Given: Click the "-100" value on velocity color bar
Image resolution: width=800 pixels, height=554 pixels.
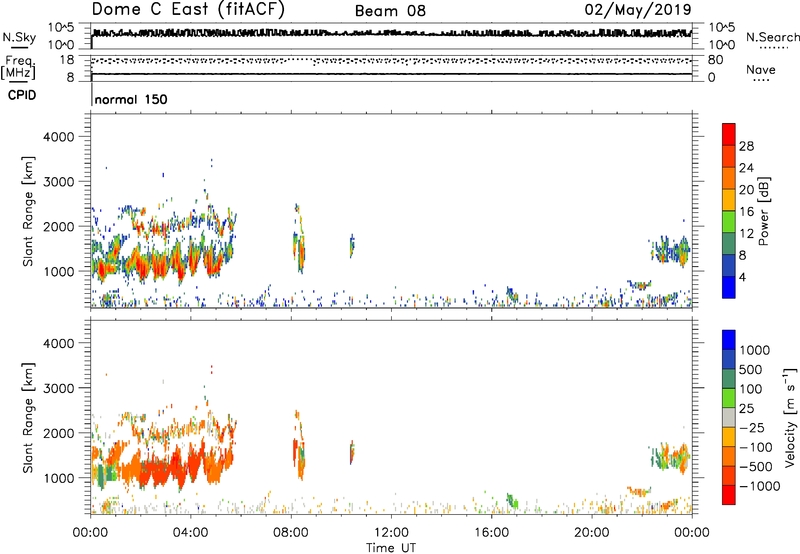Looking at the screenshot, I should pyautogui.click(x=755, y=447).
